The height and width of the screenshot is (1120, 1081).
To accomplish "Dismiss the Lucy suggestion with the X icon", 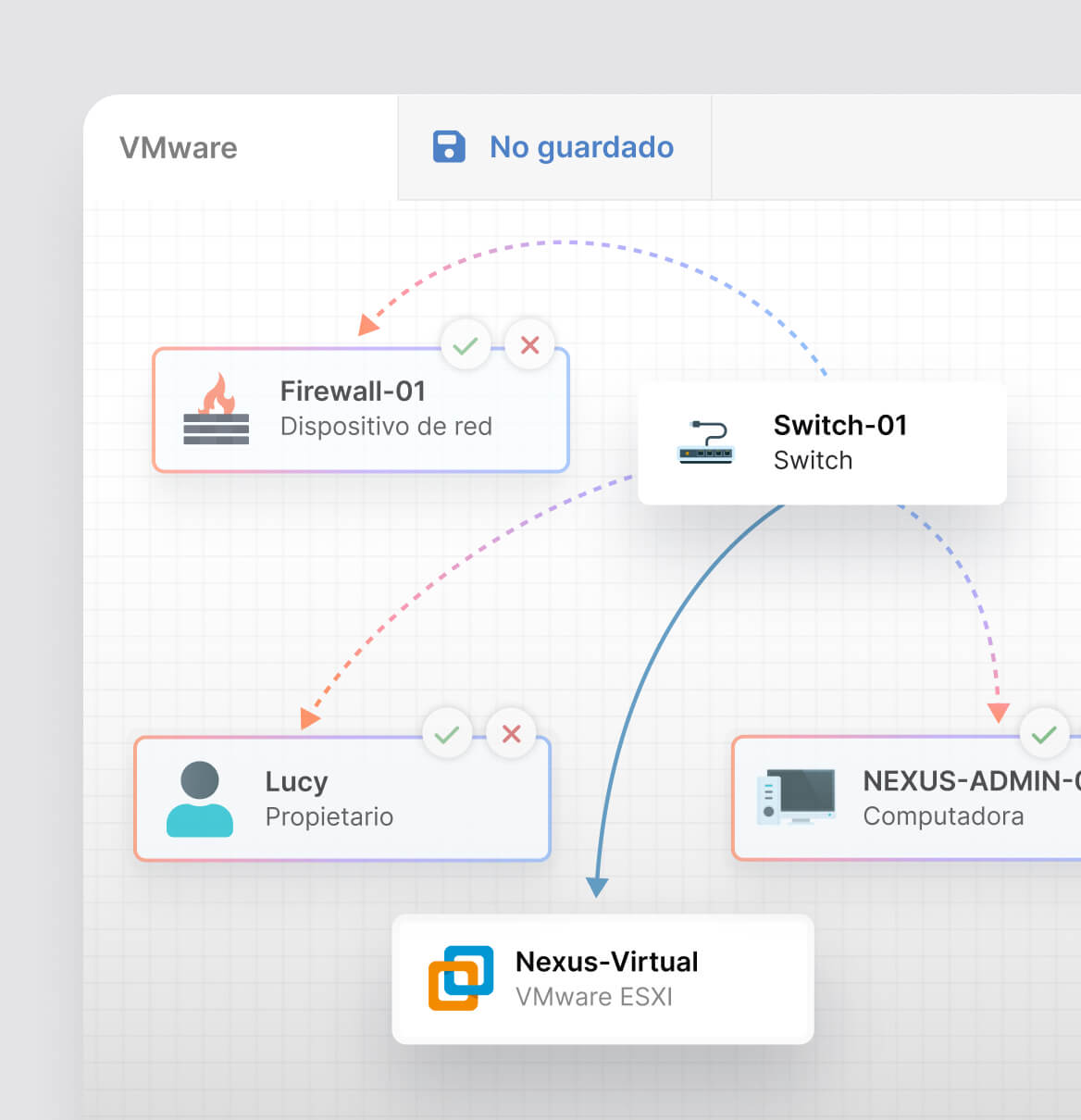I will pyautogui.click(x=511, y=733).
